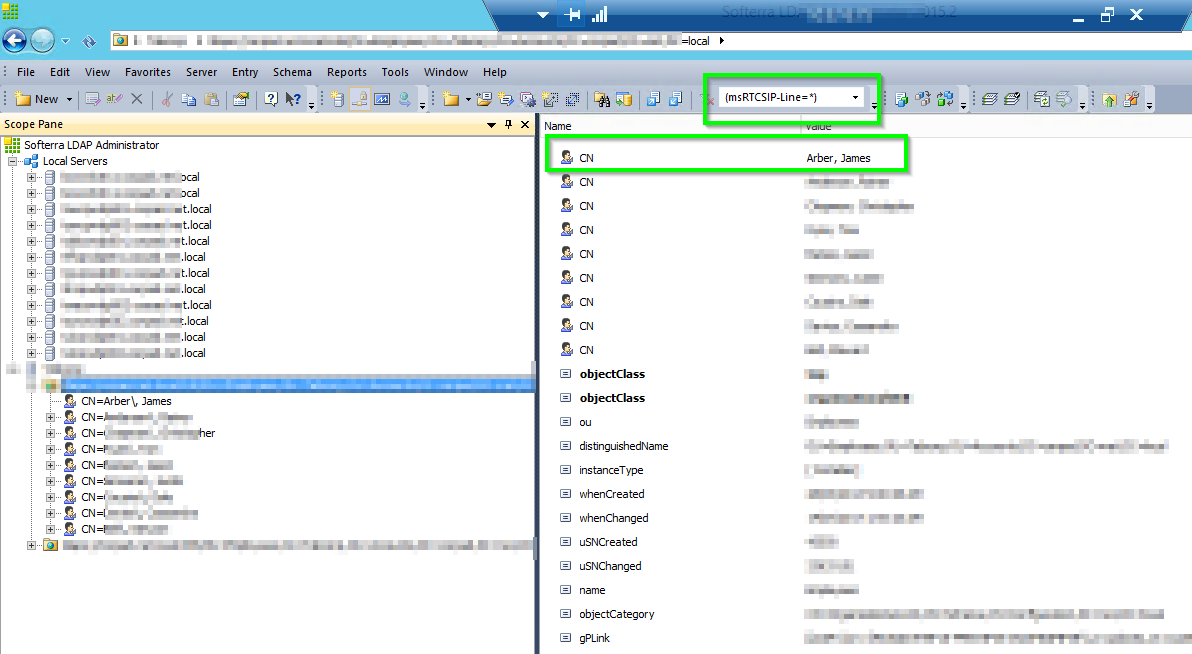
Task: Click the folder with green up arrow icon
Action: (x=1109, y=99)
